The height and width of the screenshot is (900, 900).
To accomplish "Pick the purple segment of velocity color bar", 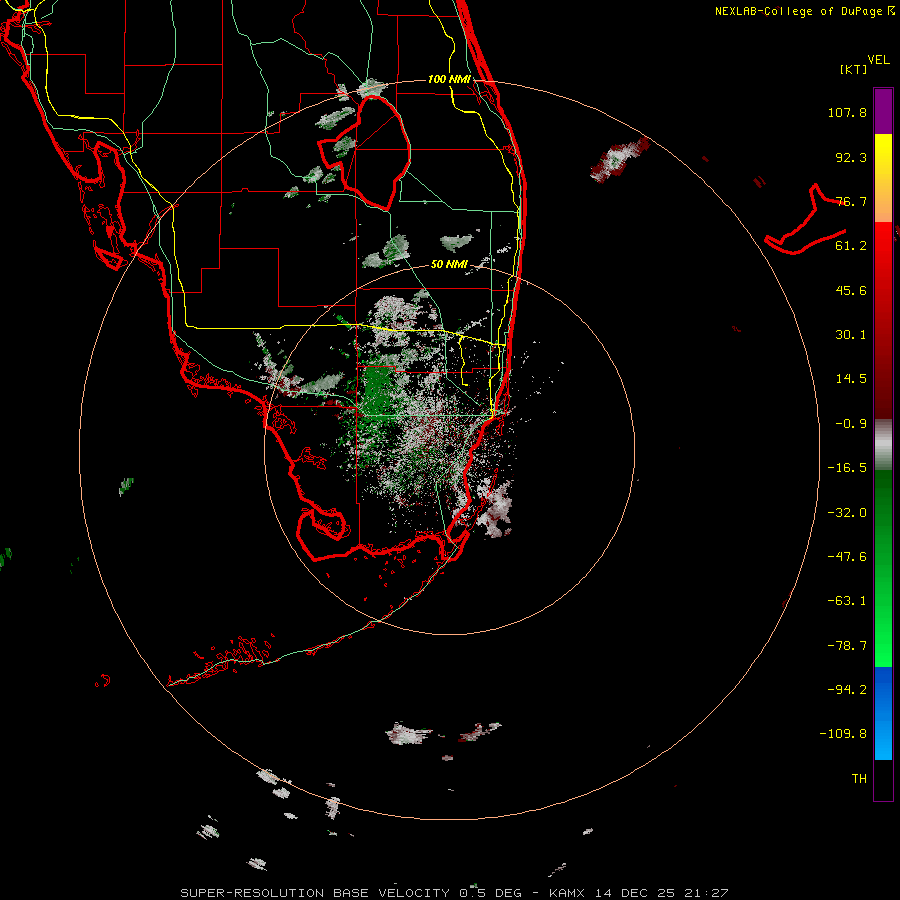I will 883,111.
